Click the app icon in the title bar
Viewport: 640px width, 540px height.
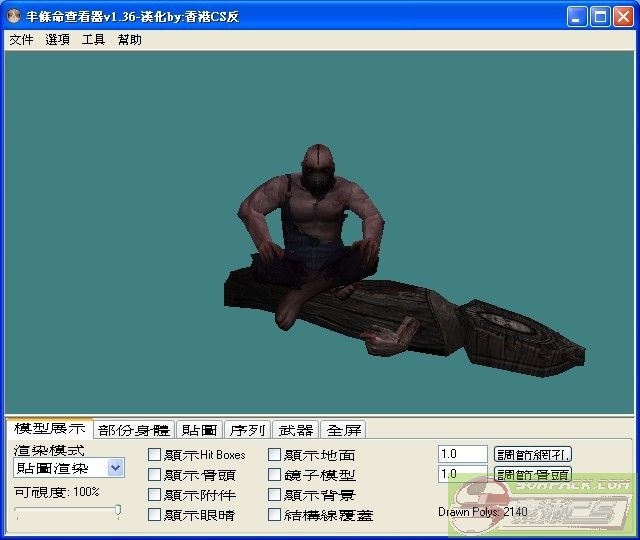pyautogui.click(x=14, y=17)
